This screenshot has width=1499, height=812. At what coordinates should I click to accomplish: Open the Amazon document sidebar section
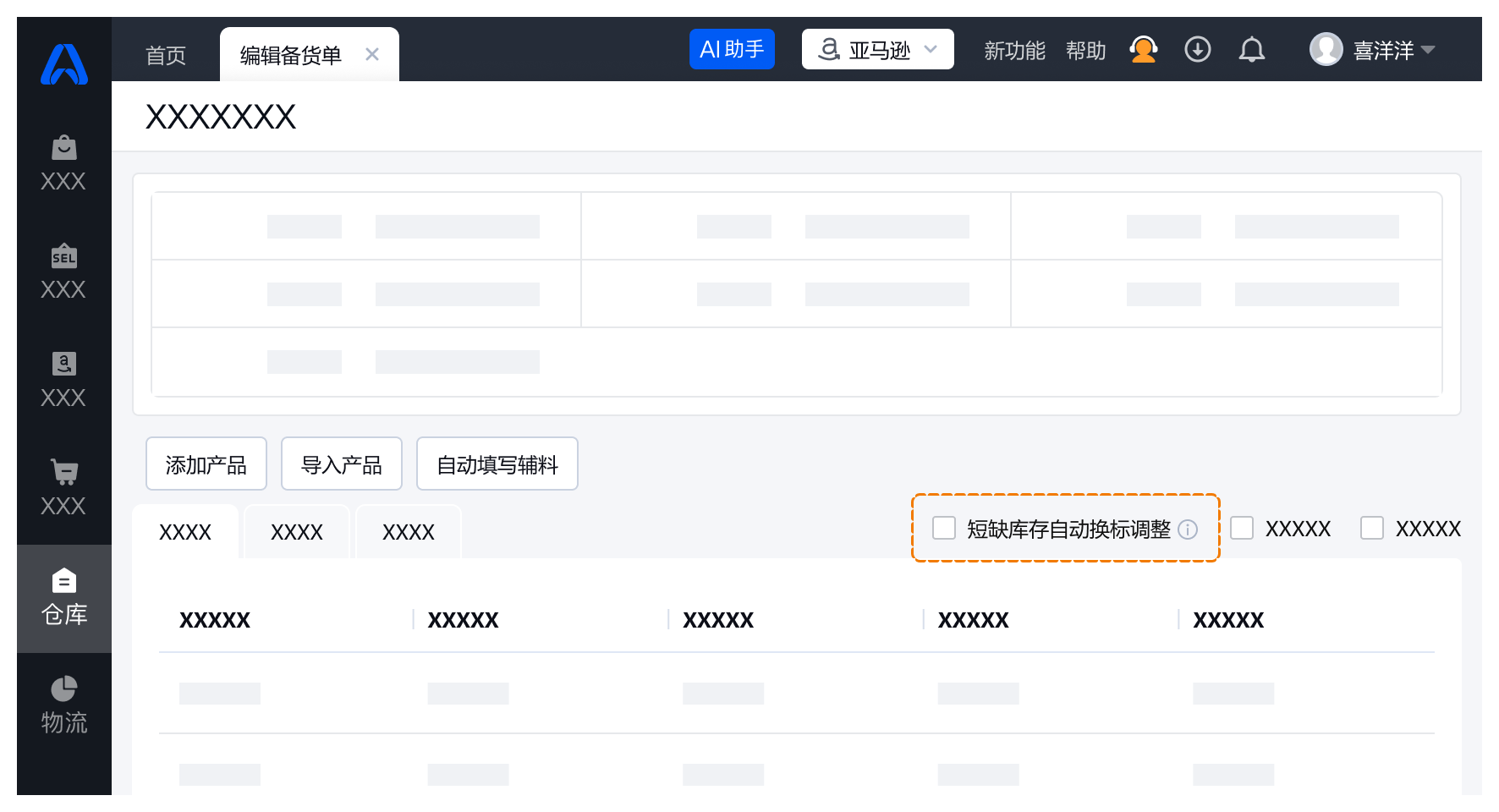(64, 381)
